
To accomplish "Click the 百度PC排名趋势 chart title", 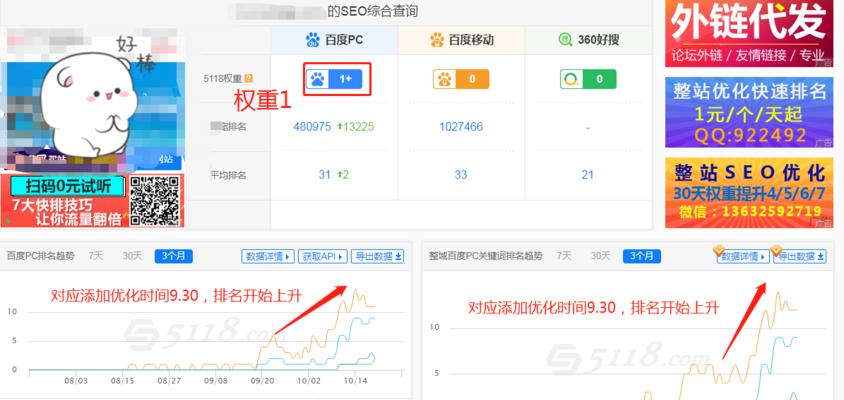I will click(x=41, y=256).
